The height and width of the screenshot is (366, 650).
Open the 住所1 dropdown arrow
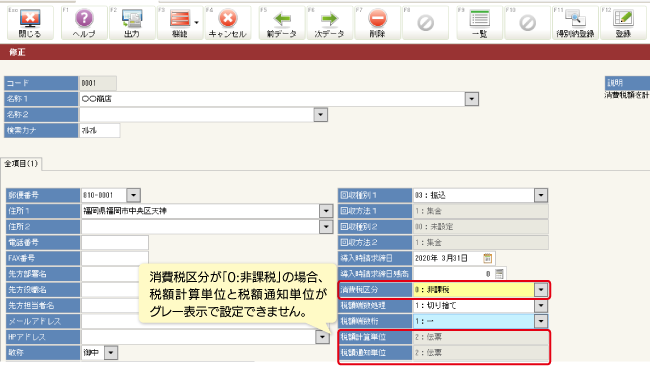[326, 211]
